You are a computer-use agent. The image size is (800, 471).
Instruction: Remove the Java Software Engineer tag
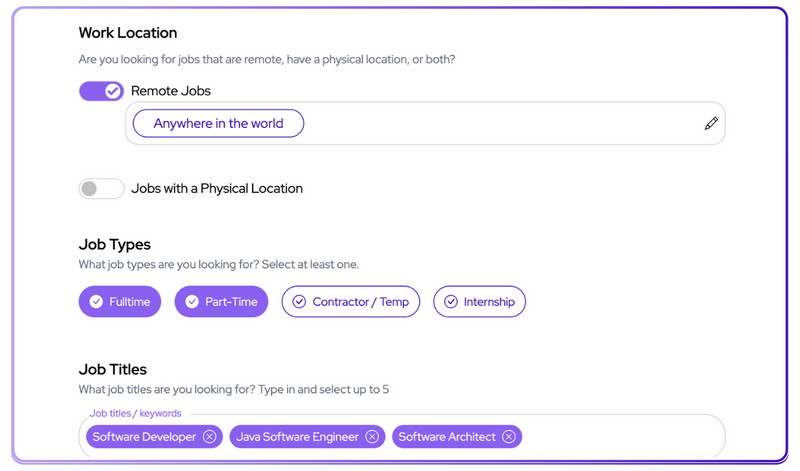coord(372,437)
